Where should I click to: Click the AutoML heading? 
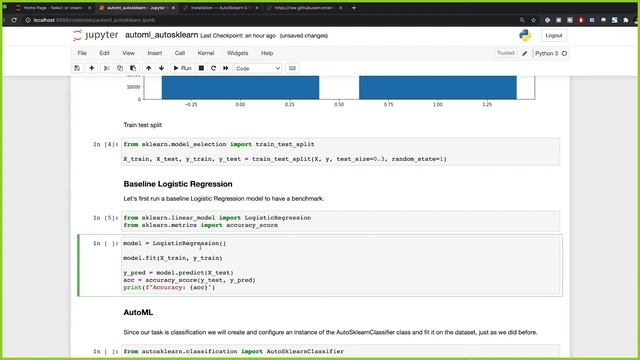pyautogui.click(x=138, y=313)
